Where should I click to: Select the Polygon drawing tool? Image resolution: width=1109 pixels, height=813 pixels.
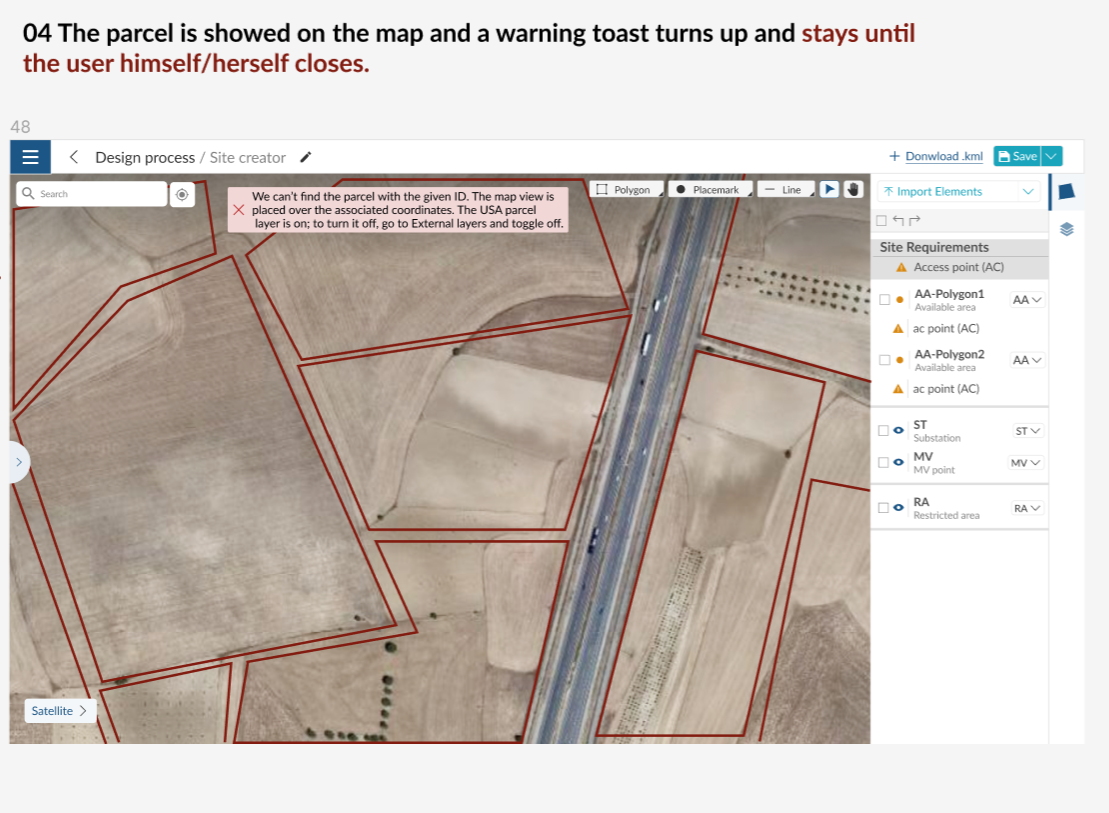[626, 190]
